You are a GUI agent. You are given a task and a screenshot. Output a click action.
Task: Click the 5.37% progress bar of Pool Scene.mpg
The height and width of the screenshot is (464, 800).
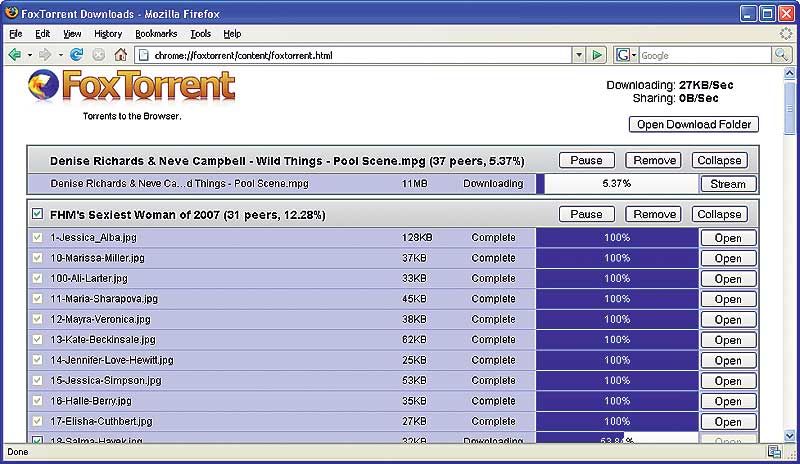pos(617,184)
